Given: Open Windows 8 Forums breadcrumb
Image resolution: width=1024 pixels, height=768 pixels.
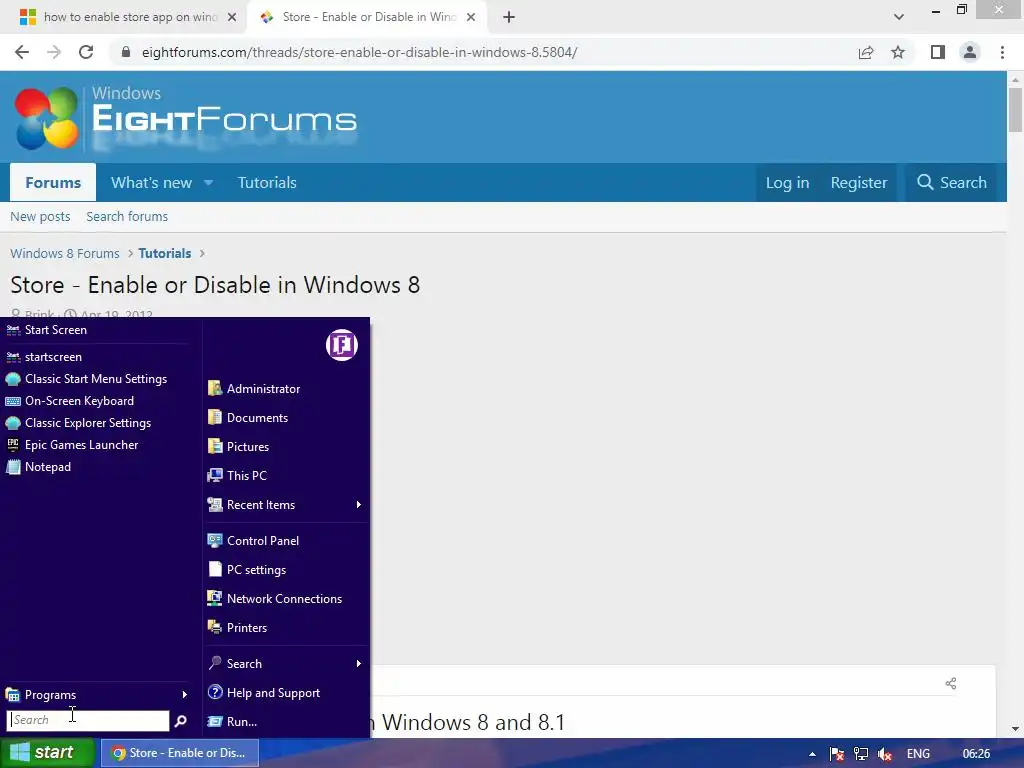Looking at the screenshot, I should [x=65, y=253].
